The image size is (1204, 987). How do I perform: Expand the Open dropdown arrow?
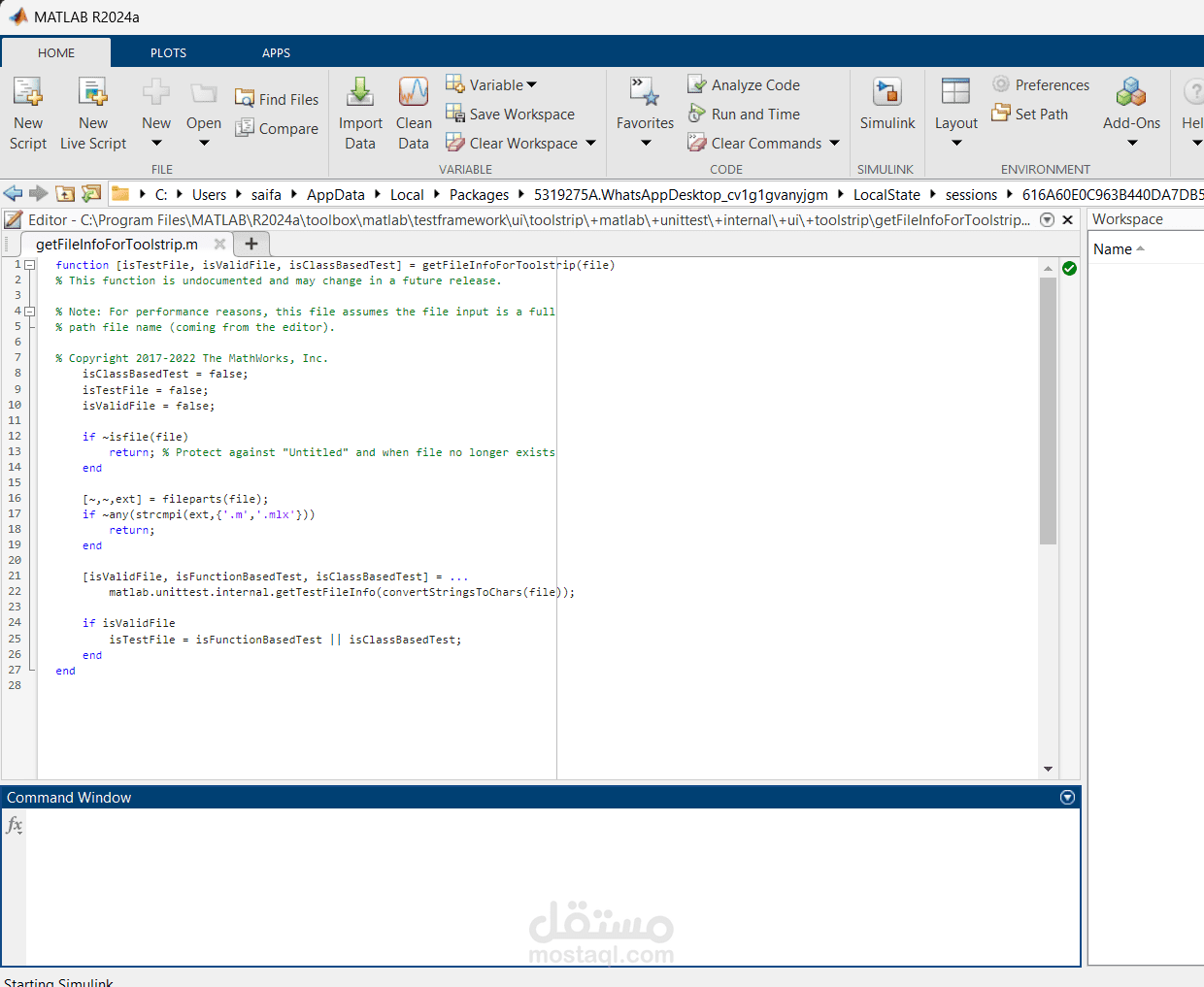click(x=204, y=144)
